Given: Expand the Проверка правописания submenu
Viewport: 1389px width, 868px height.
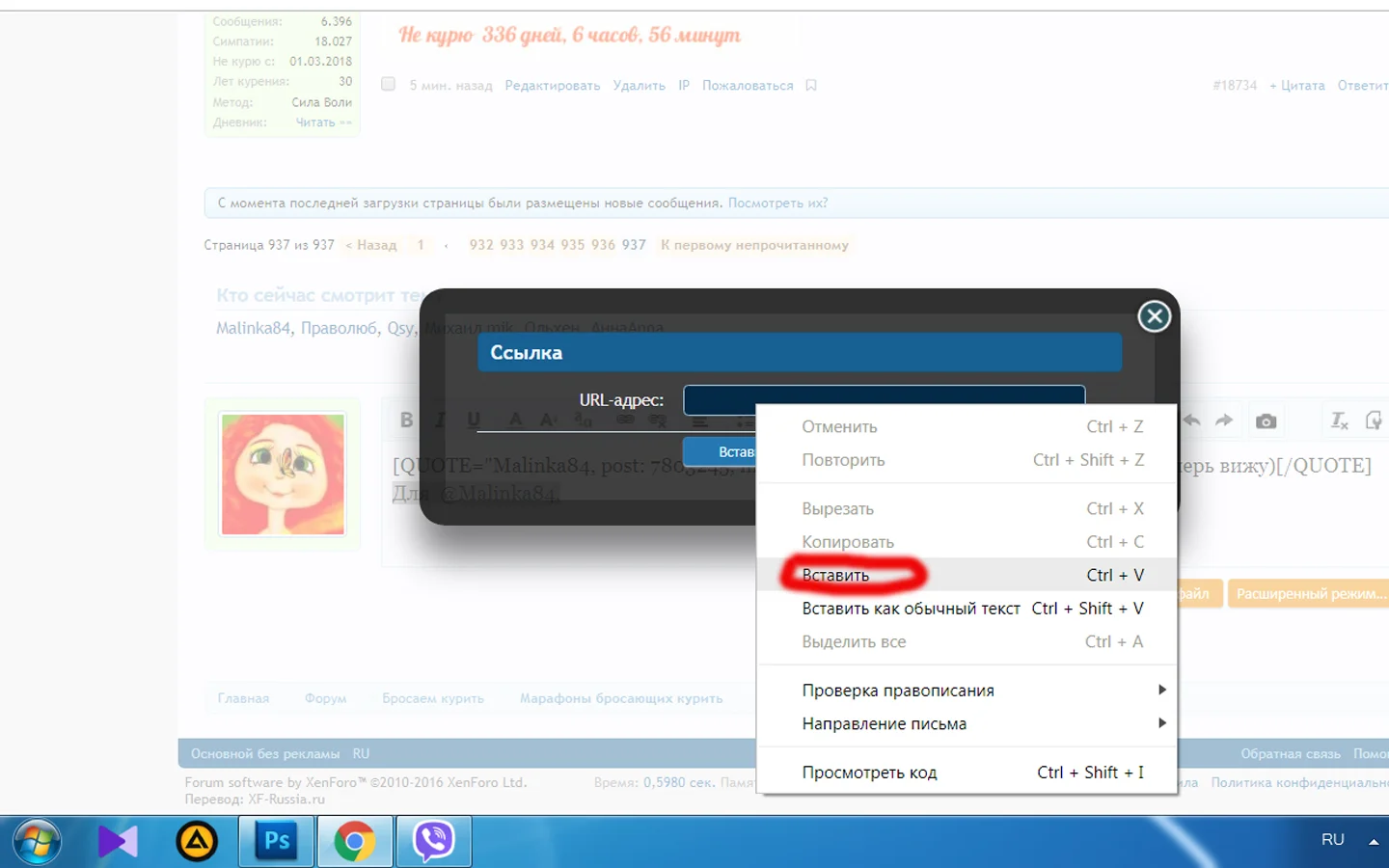Looking at the screenshot, I should (x=897, y=690).
